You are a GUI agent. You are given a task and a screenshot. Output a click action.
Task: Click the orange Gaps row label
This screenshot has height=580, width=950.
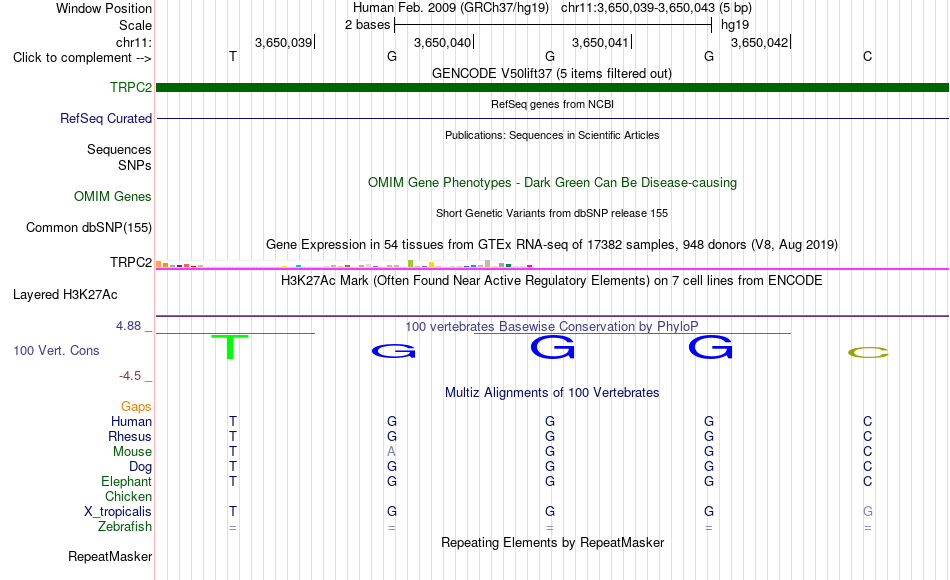tap(136, 407)
